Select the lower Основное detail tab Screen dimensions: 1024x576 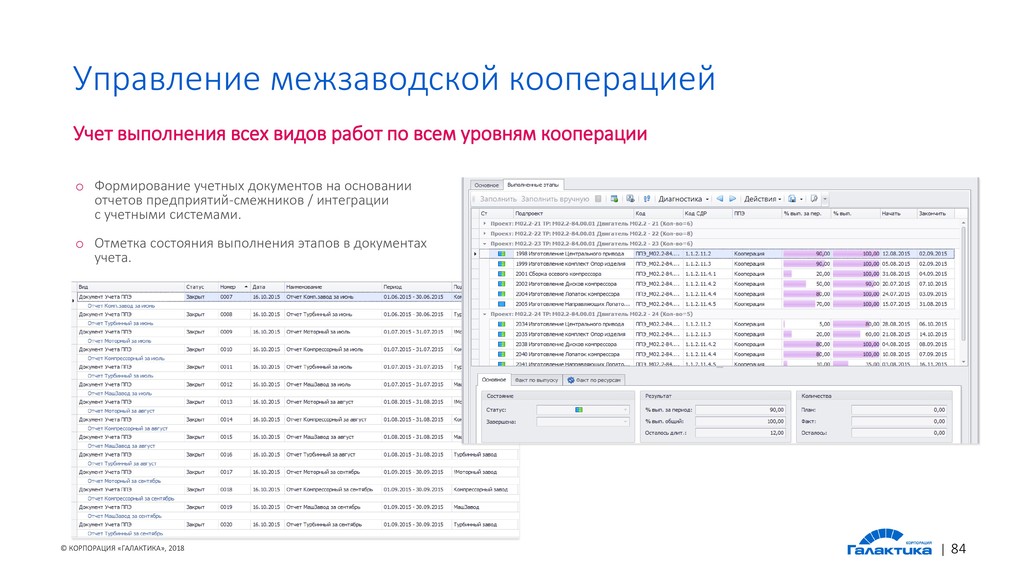(494, 379)
